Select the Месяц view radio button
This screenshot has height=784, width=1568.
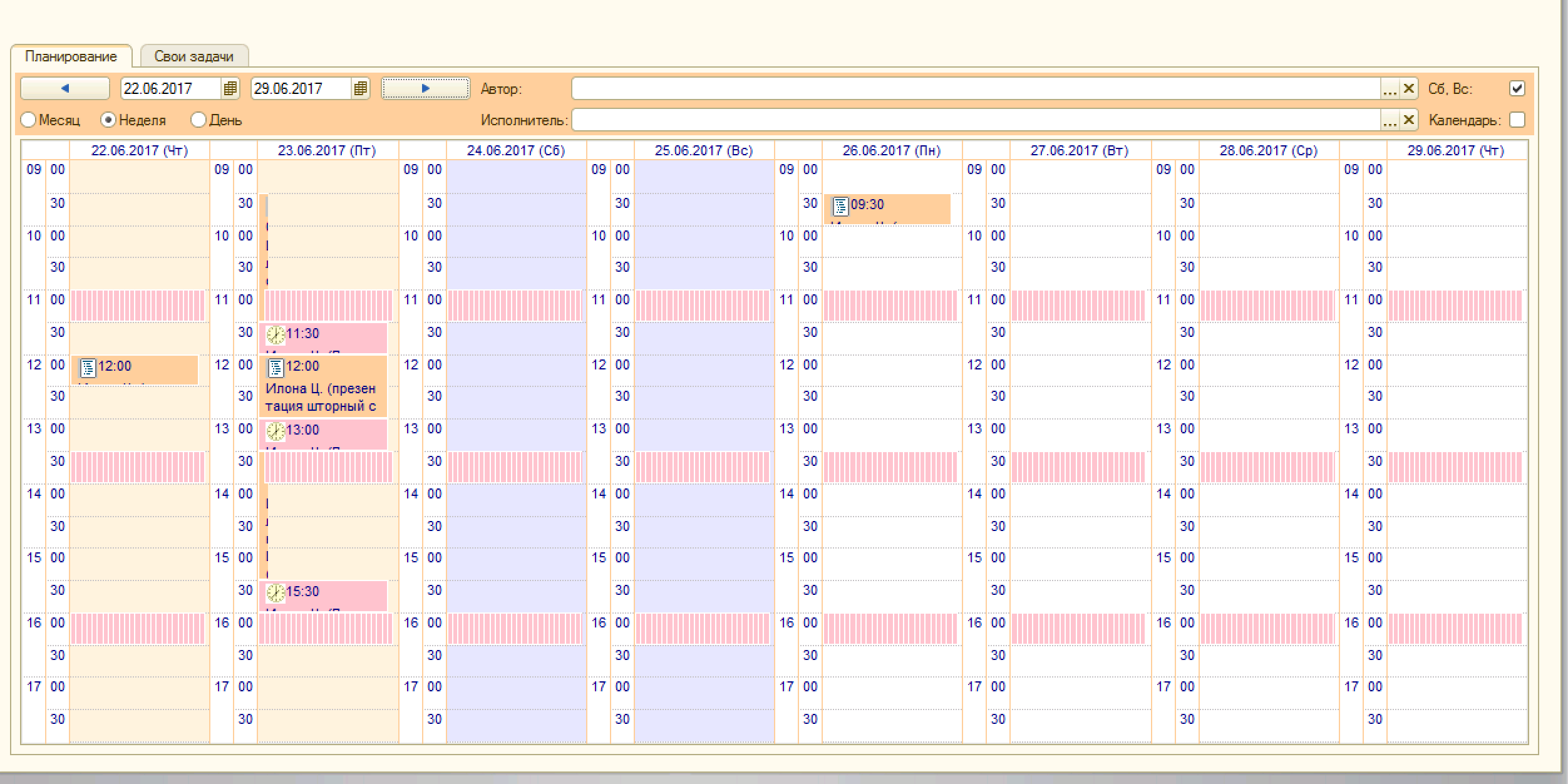point(29,120)
